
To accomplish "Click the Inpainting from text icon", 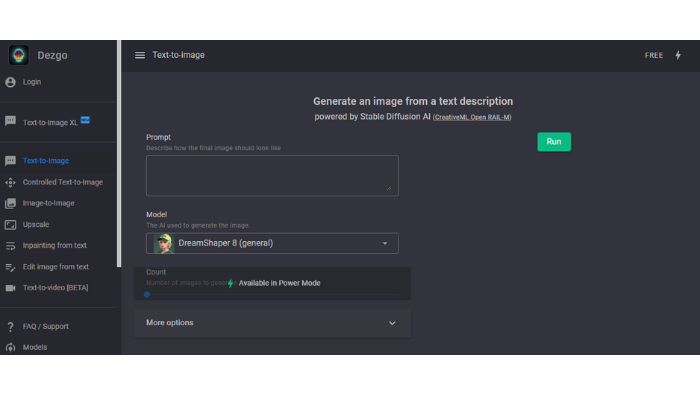I will point(10,246).
